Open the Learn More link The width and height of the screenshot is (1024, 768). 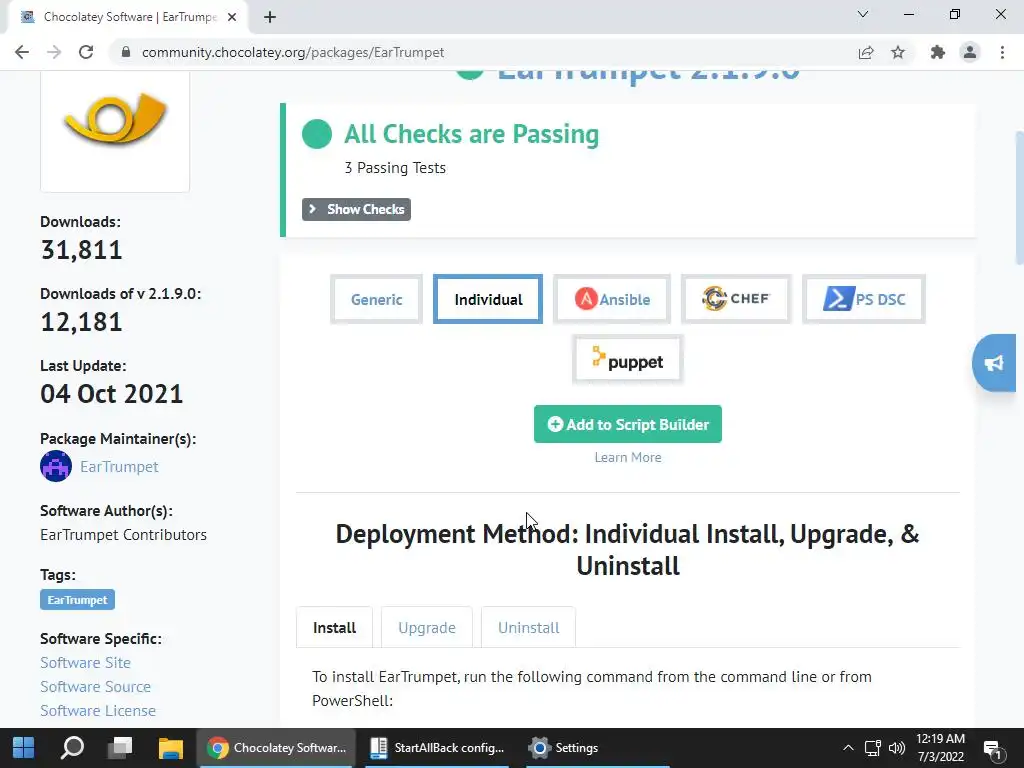coord(628,457)
